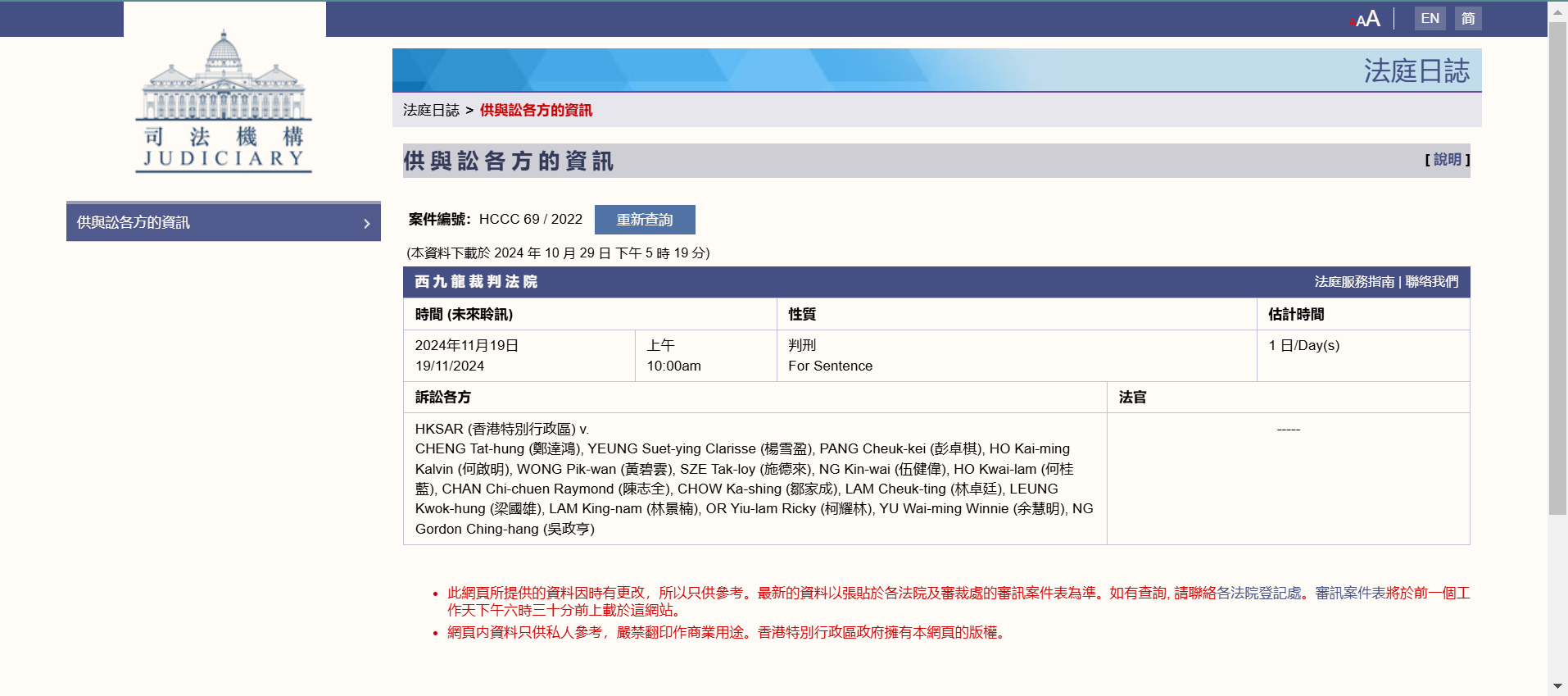Open the 法庭服務指南 link
The image size is (1568, 696).
tap(1354, 282)
